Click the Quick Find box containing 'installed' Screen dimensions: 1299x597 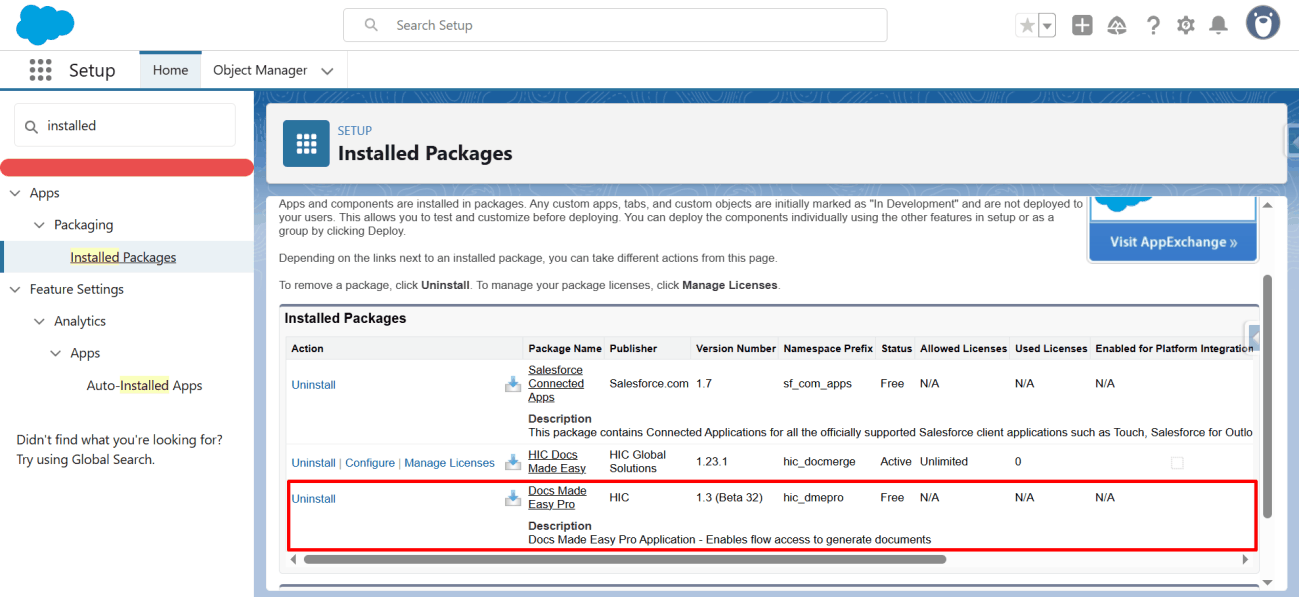[125, 125]
